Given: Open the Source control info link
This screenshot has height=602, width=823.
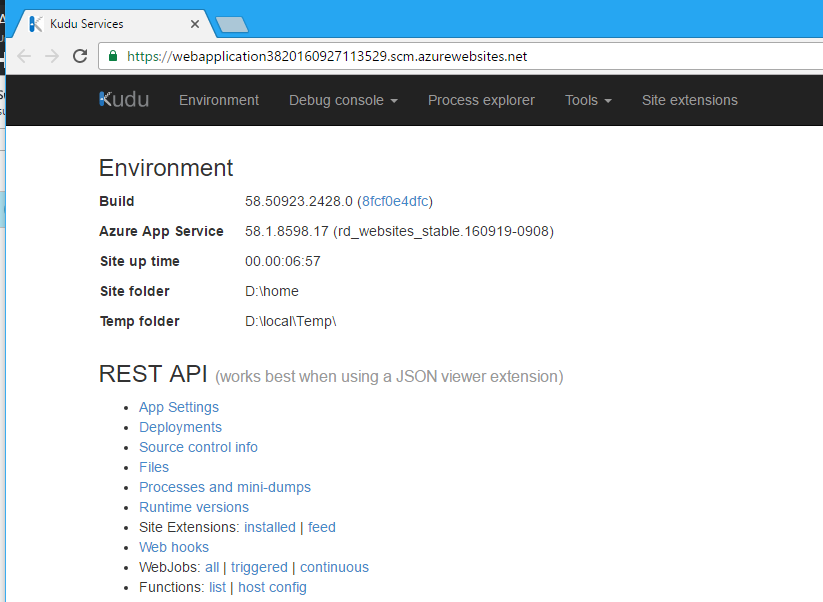Looking at the screenshot, I should [198, 447].
